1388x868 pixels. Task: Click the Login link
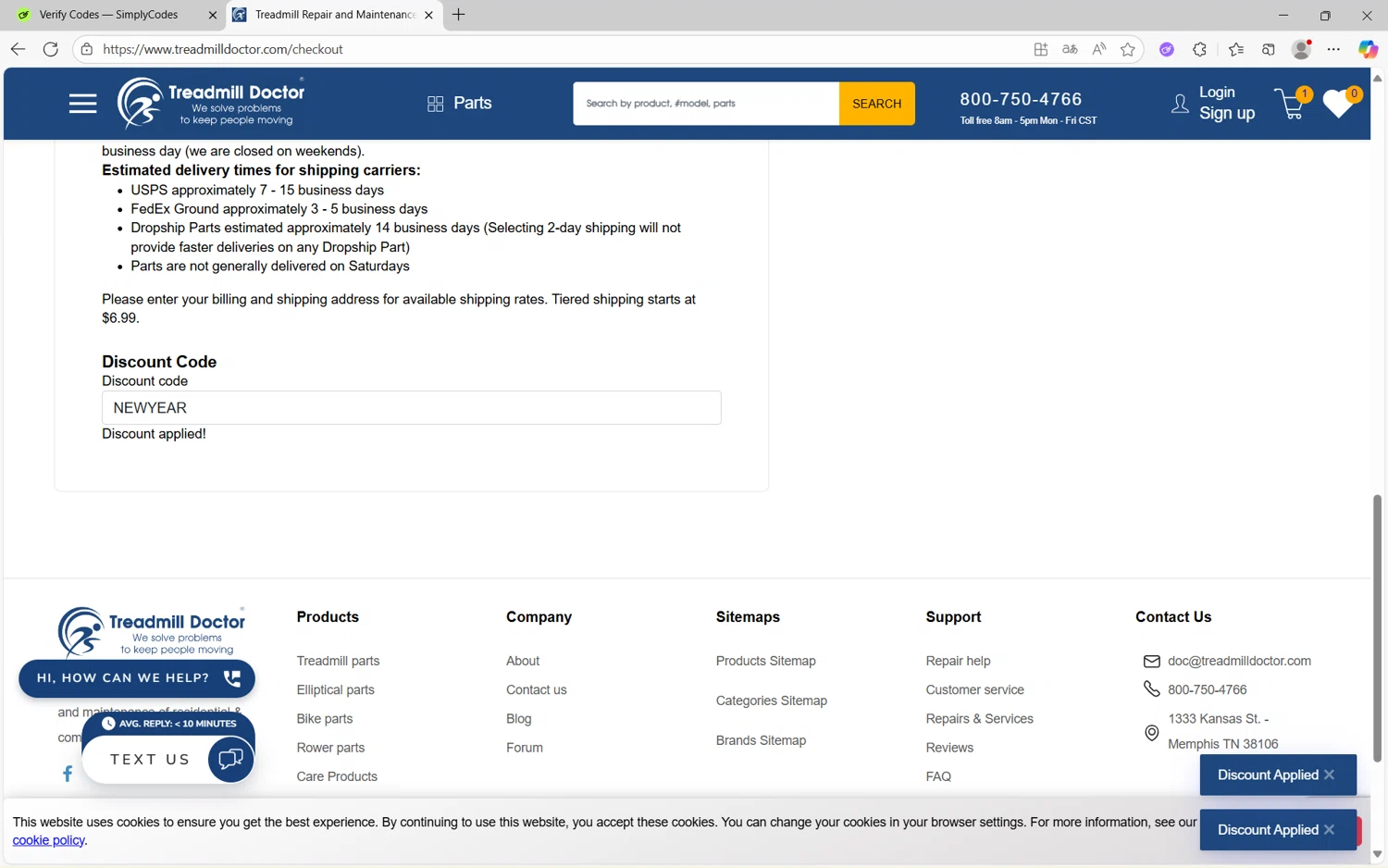click(1217, 93)
